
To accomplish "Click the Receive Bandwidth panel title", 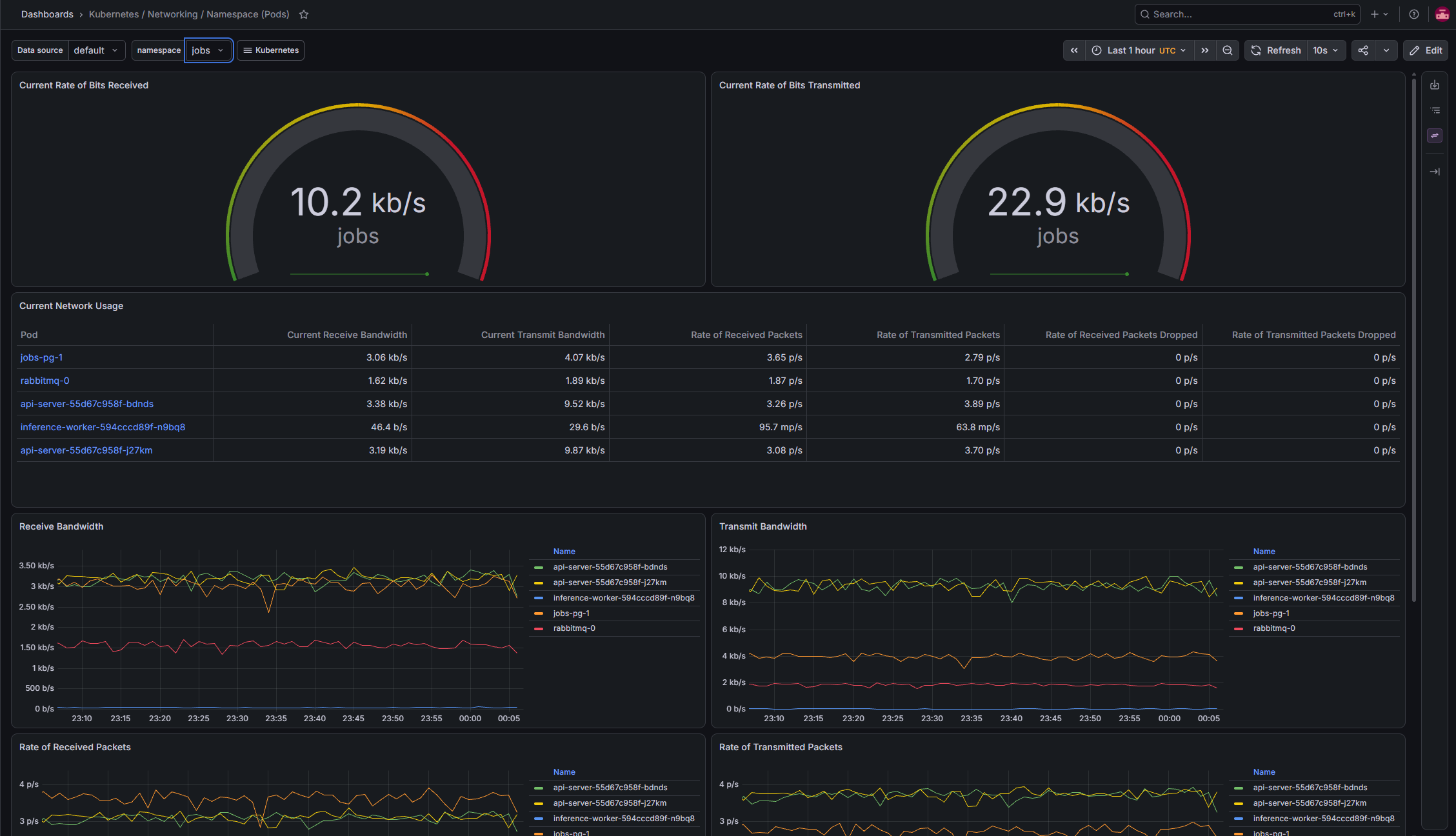I will pos(61,526).
